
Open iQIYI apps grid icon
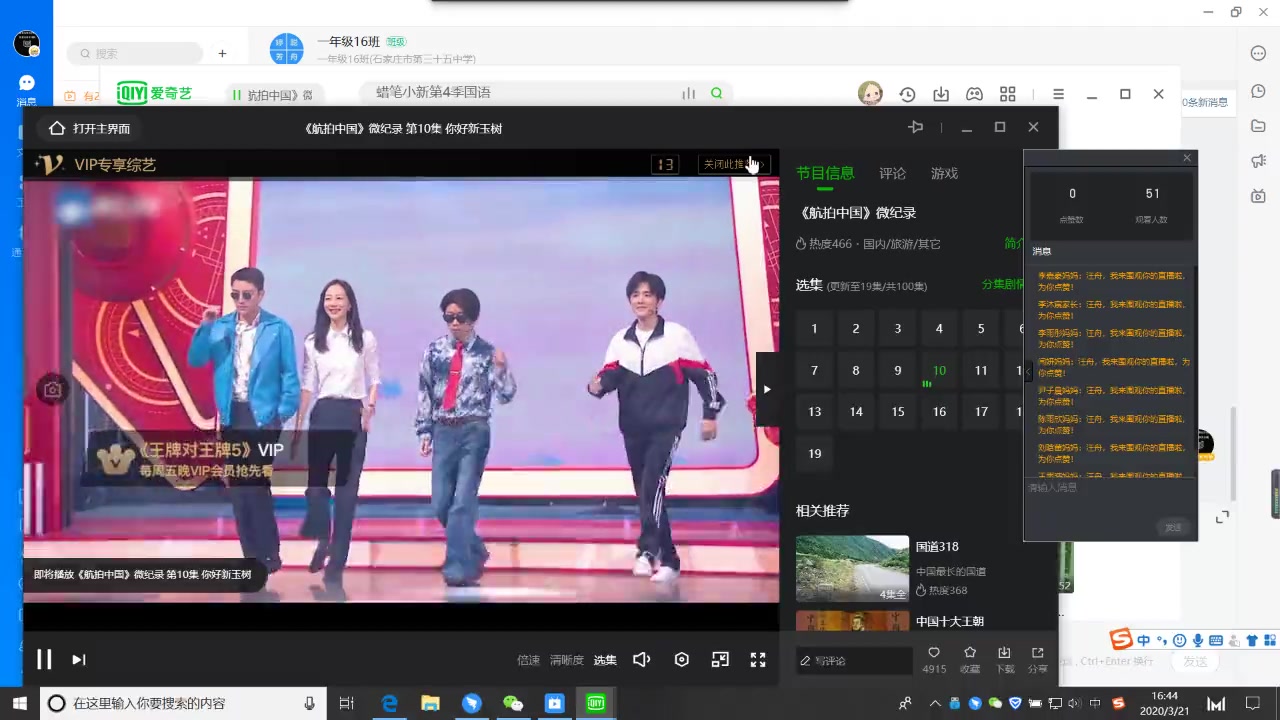[x=1008, y=94]
